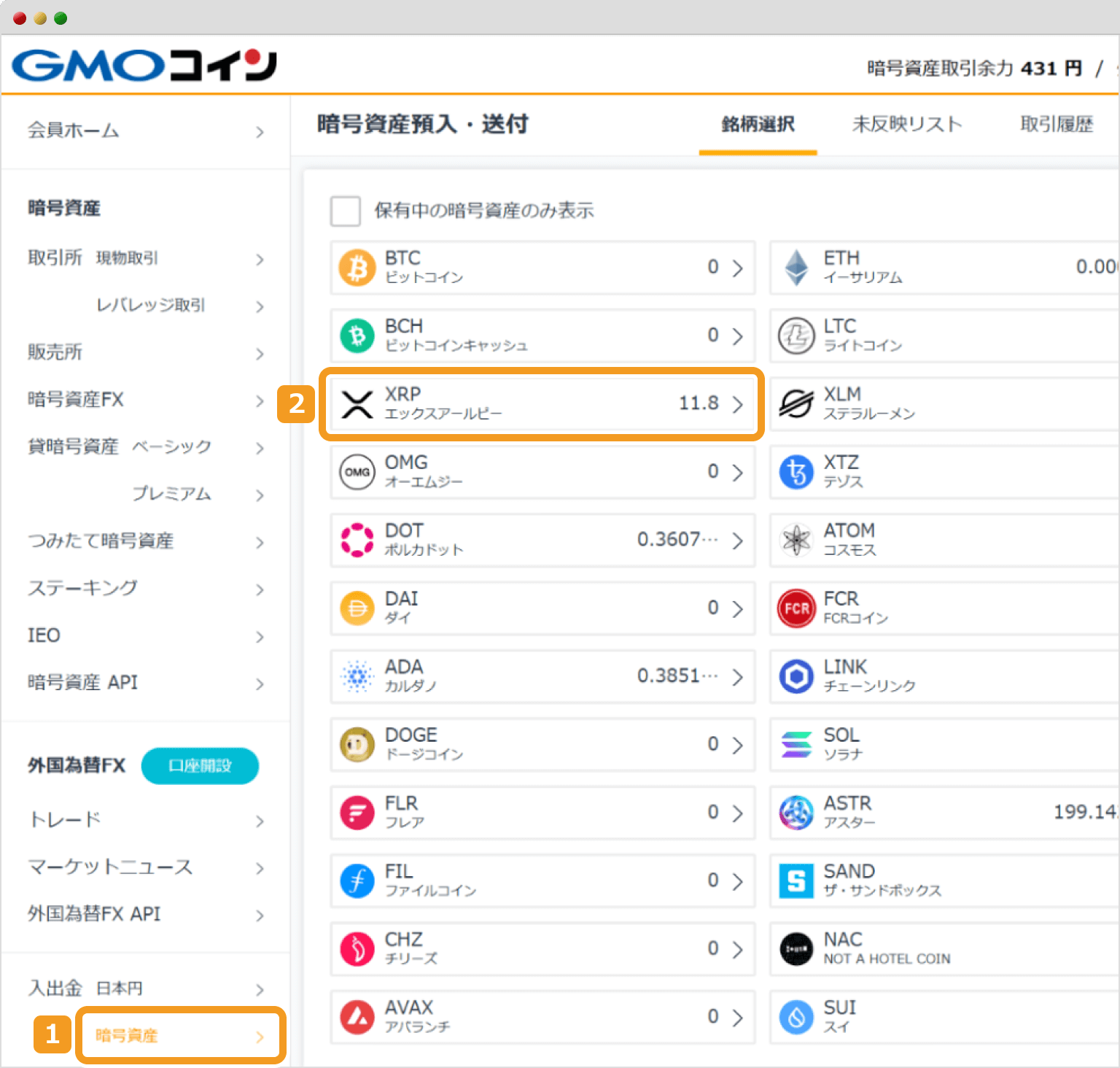Click the Ethereum ETH diamond icon
Image resolution: width=1120 pixels, height=1068 pixels.
coord(796,268)
